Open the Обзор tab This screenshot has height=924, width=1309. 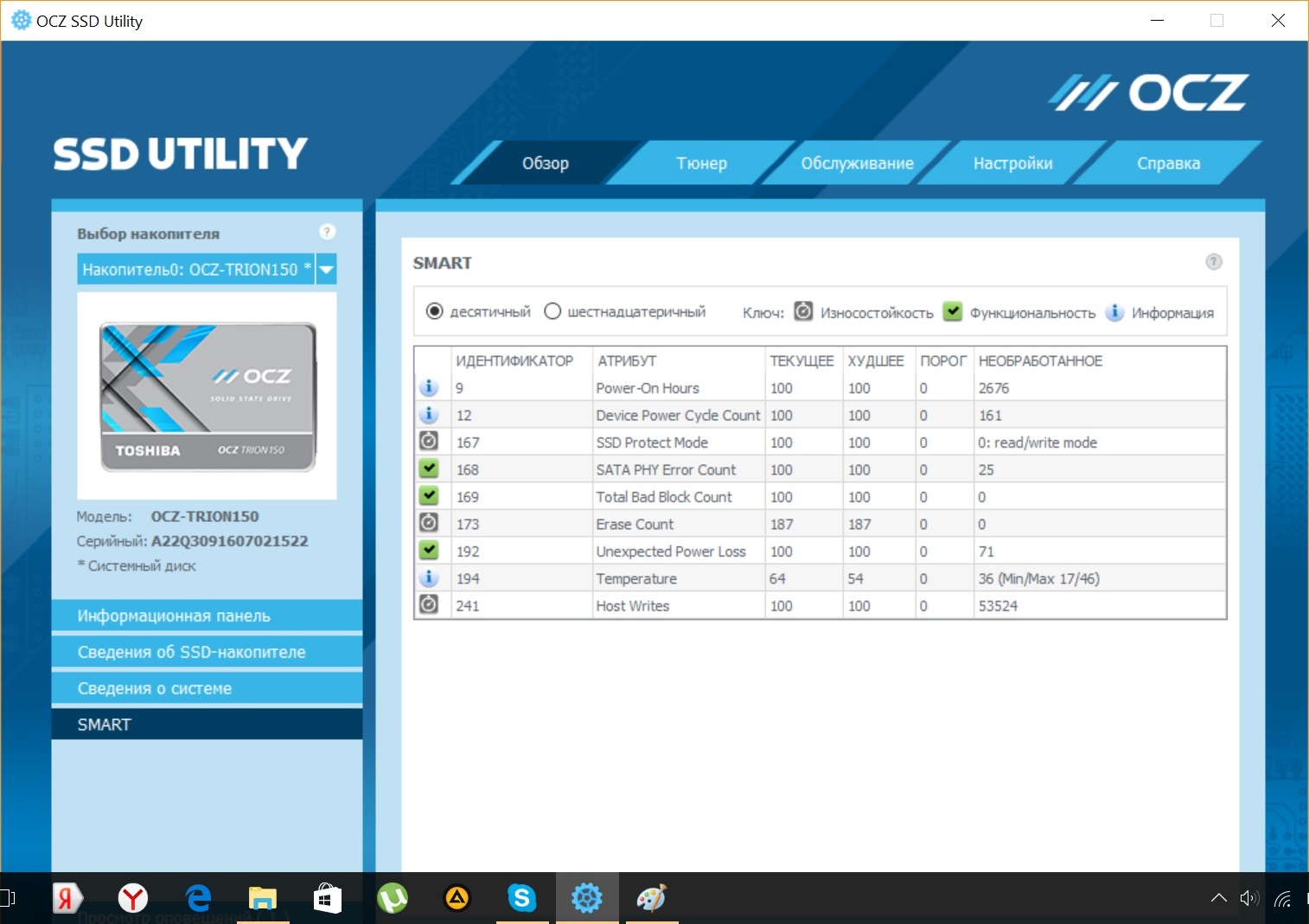546,163
